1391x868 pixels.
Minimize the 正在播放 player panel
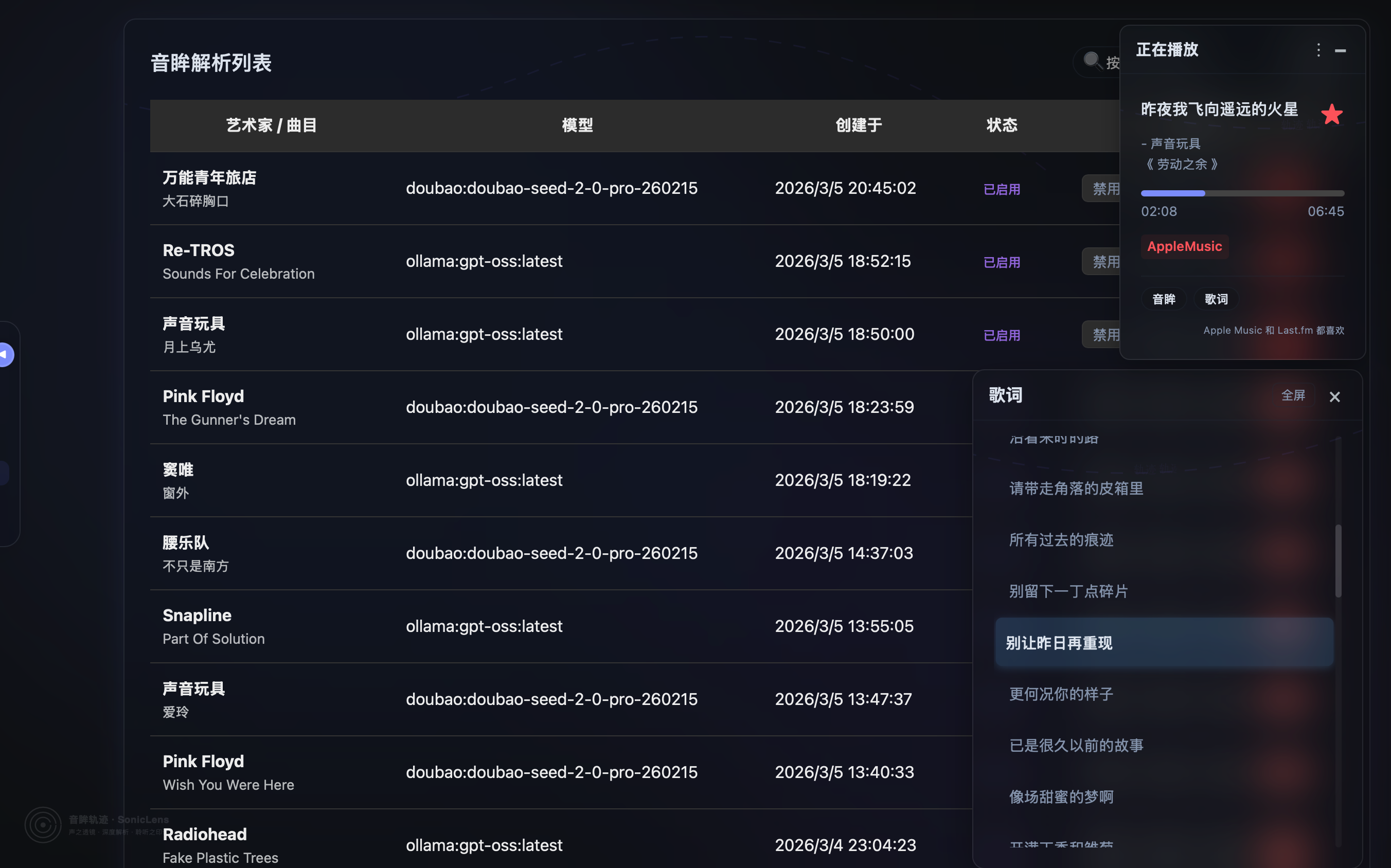1341,50
